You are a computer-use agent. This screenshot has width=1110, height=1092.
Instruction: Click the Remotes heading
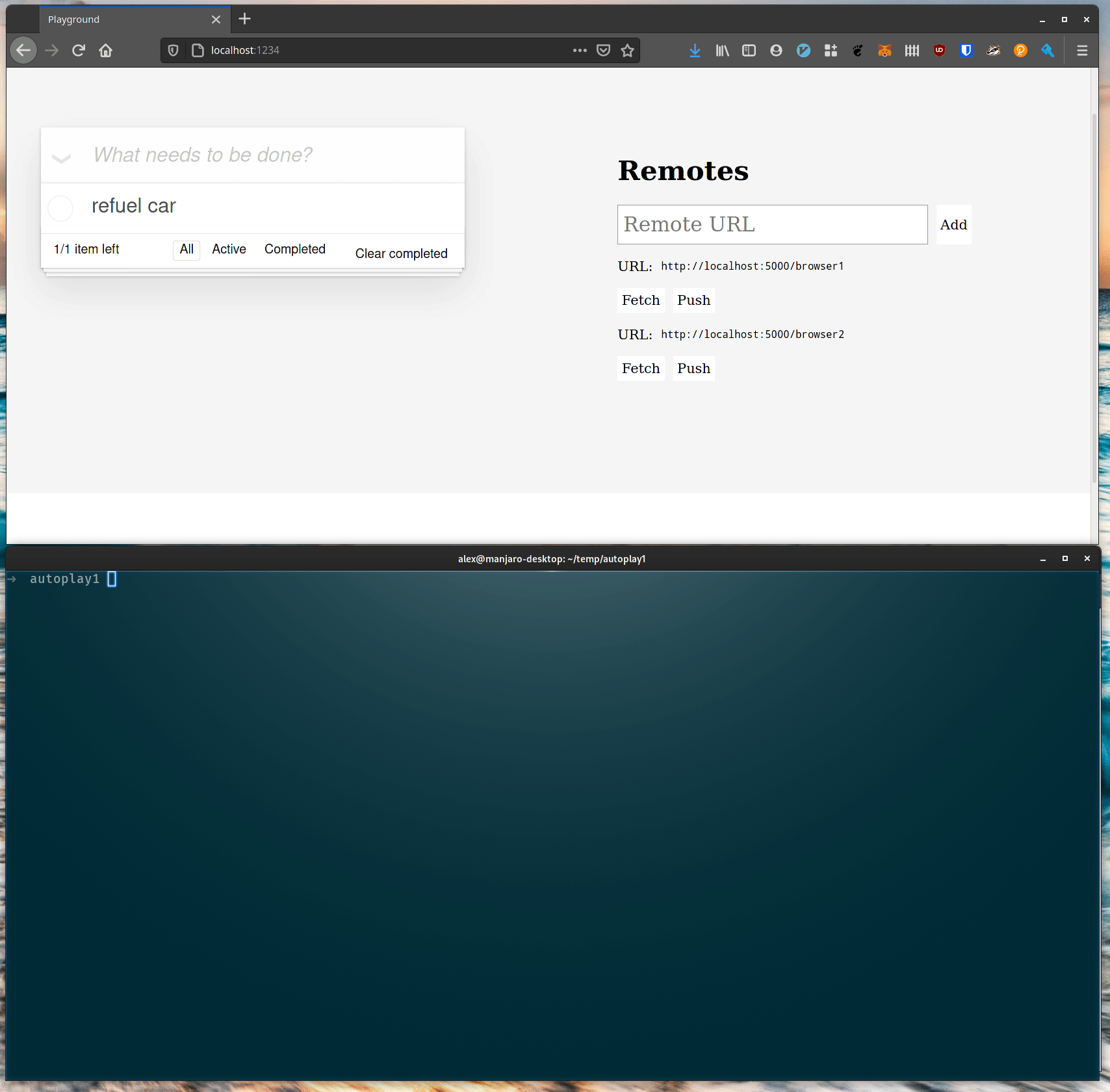point(683,171)
